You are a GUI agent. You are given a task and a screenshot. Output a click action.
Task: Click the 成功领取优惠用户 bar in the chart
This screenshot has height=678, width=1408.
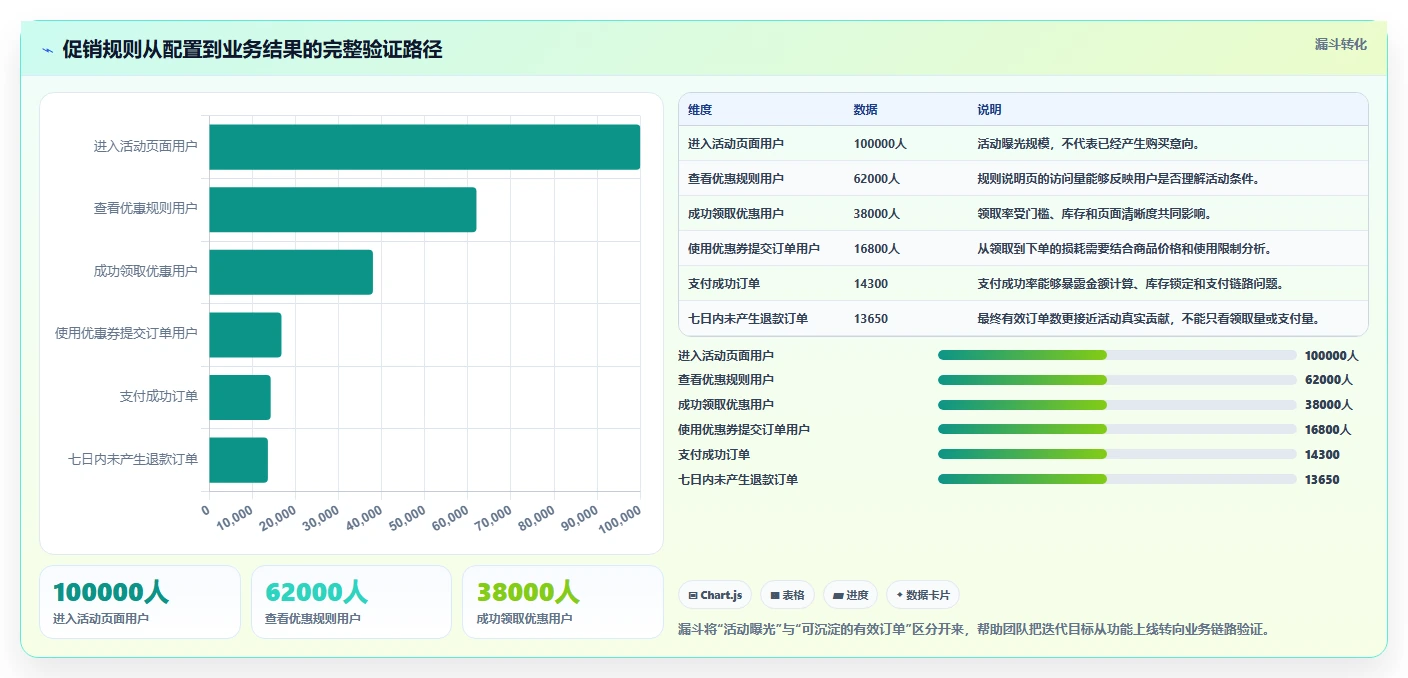(291, 272)
